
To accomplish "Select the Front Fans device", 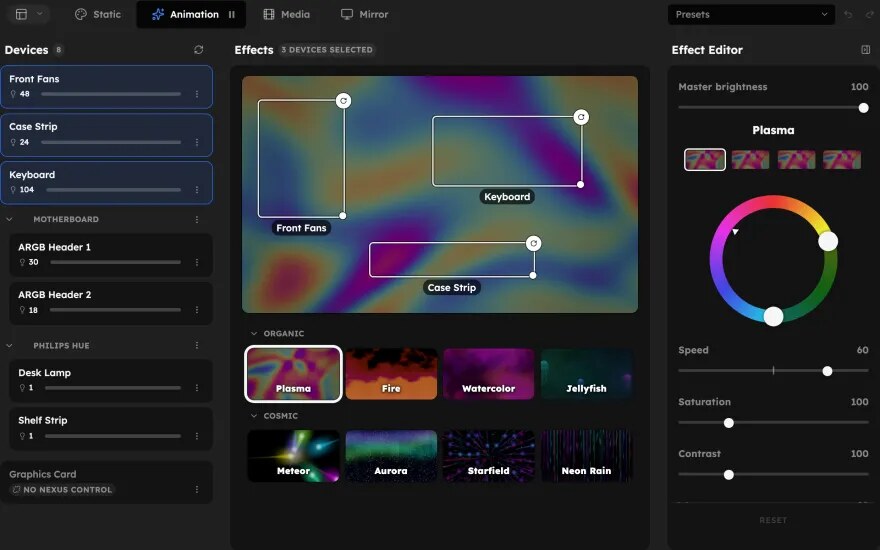I will coord(107,86).
